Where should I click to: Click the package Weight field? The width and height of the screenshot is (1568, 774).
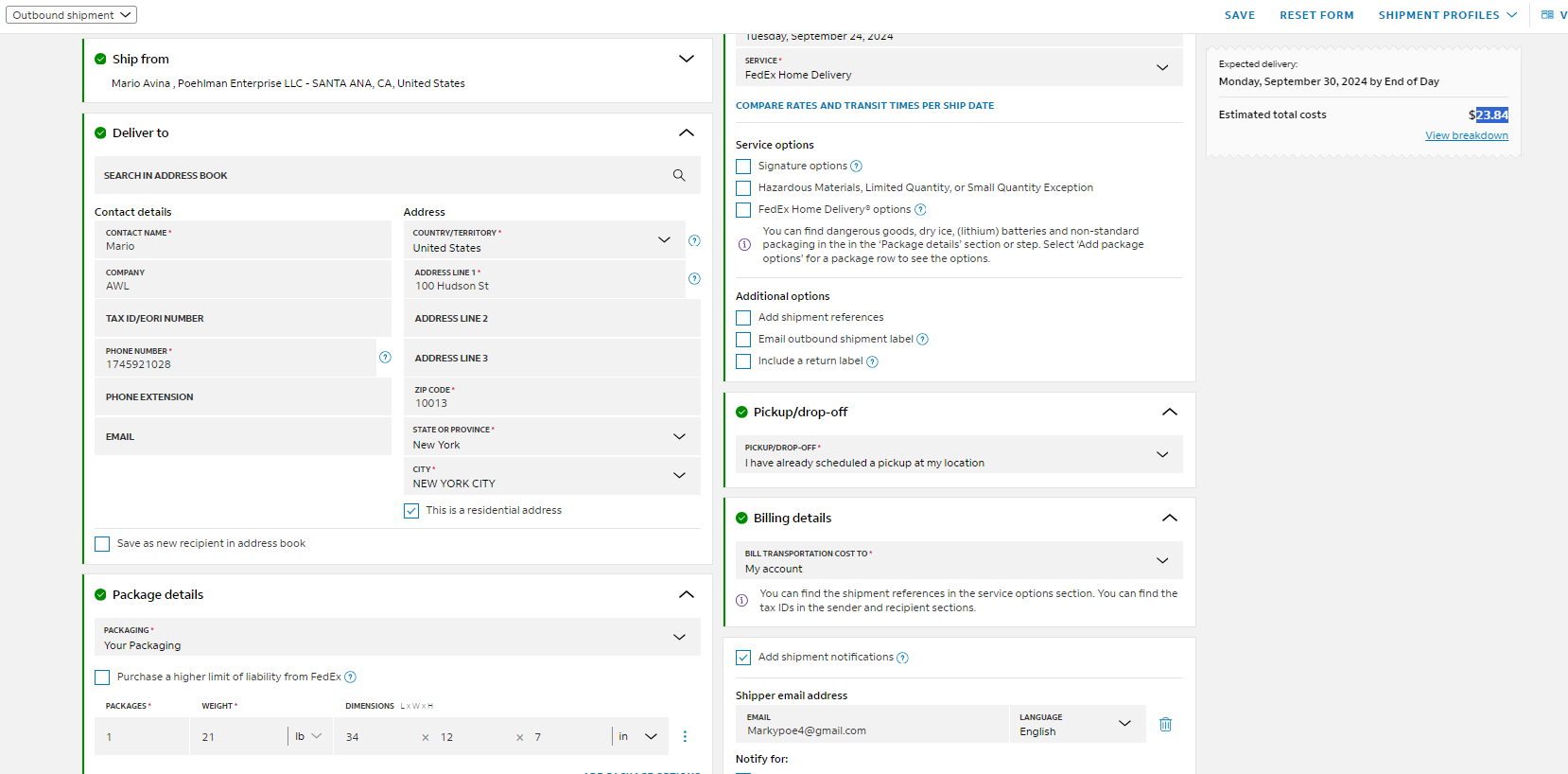pos(238,736)
